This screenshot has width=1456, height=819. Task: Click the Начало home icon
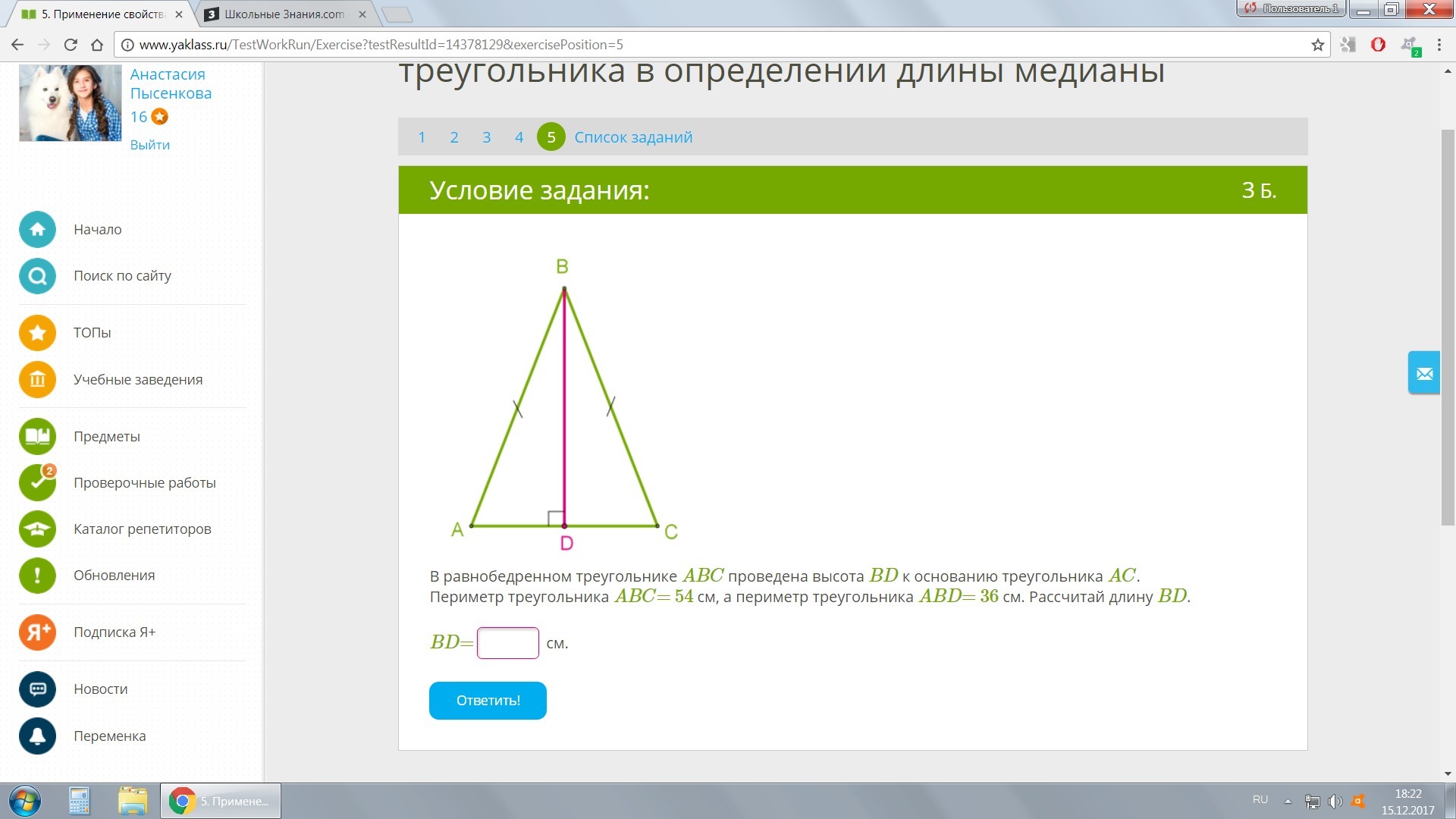37,230
